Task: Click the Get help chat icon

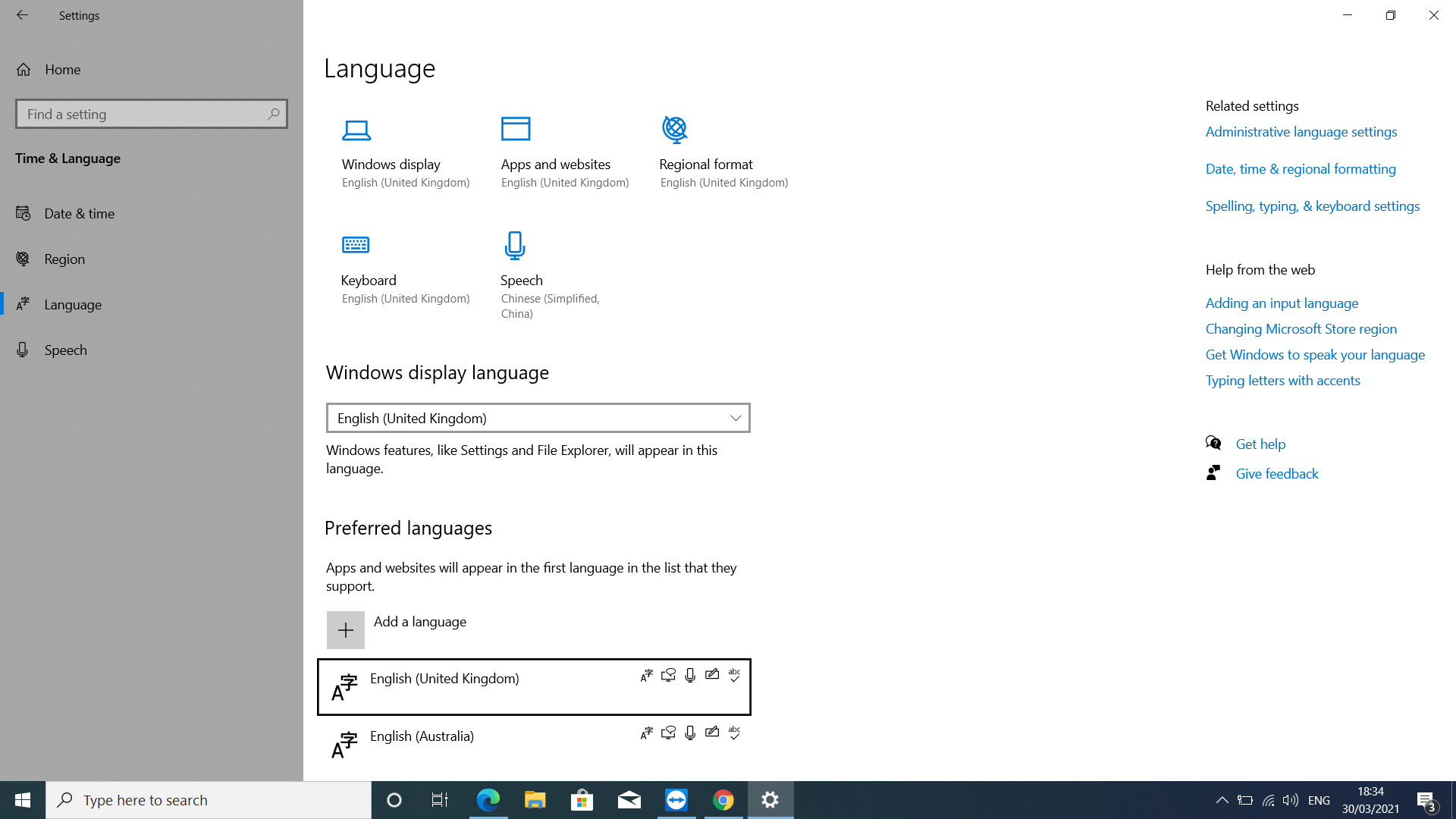Action: click(x=1213, y=443)
